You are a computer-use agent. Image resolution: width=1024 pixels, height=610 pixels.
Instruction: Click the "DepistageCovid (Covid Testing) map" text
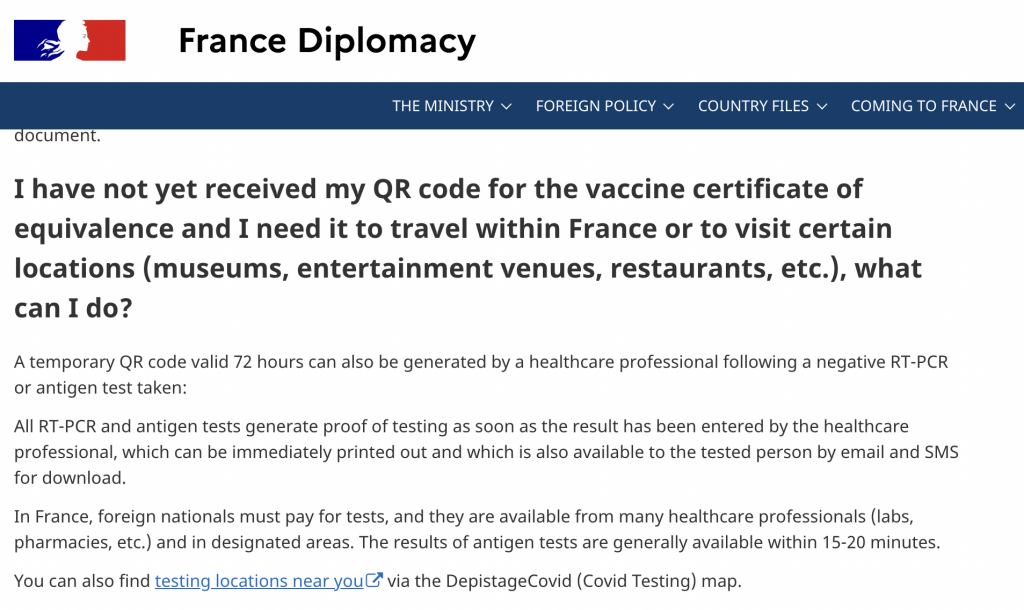(x=566, y=581)
